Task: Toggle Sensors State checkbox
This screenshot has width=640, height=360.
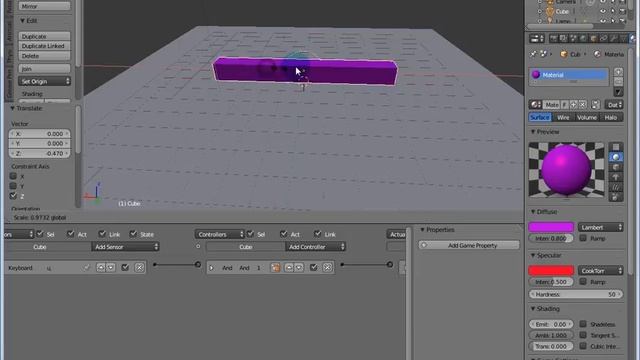Action: (133, 234)
